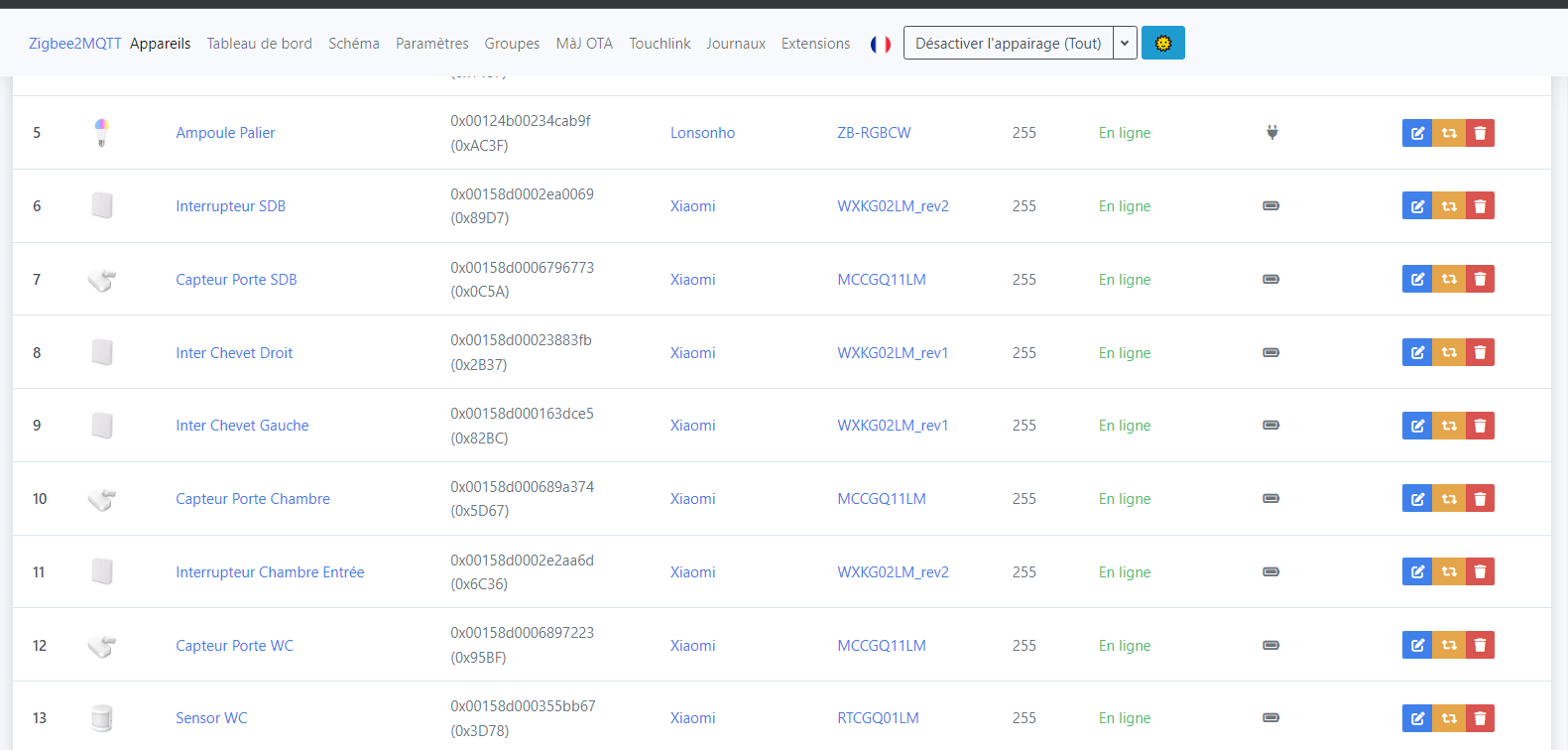Viewport: 1568px width, 750px height.
Task: Open the French flag language selector
Action: [x=881, y=44]
